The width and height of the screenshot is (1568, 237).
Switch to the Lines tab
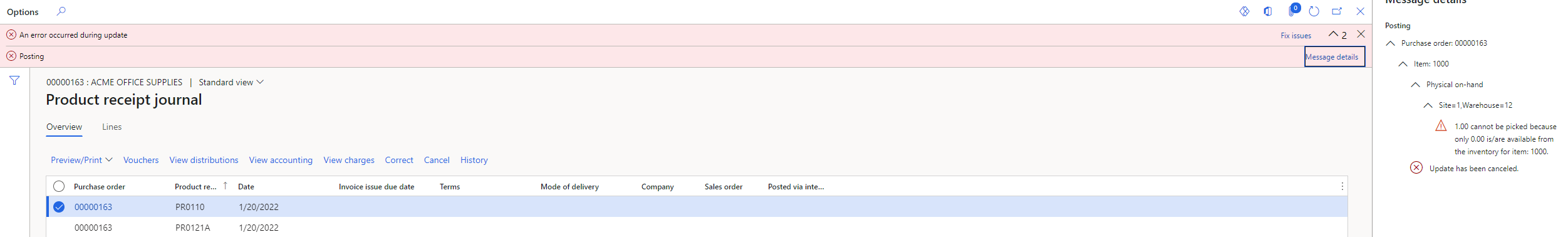[112, 127]
